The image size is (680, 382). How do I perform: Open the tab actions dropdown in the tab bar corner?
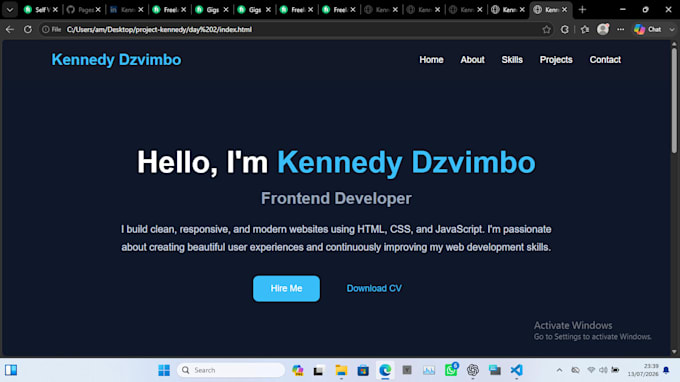(10, 10)
